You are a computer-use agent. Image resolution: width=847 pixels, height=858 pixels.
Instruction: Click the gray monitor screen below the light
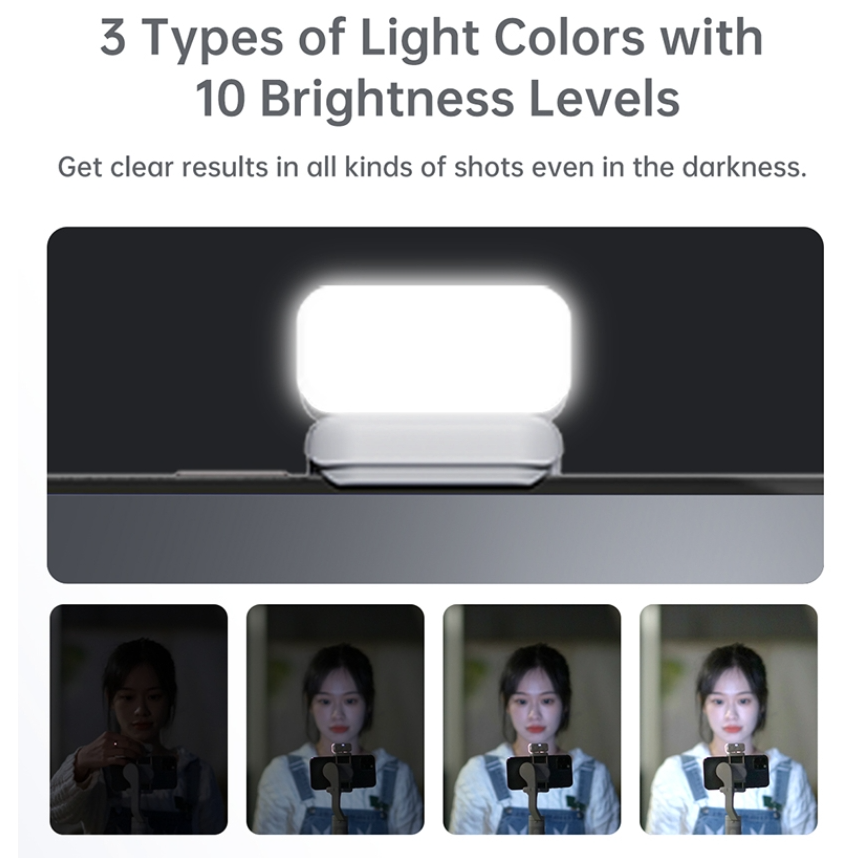pos(435,538)
